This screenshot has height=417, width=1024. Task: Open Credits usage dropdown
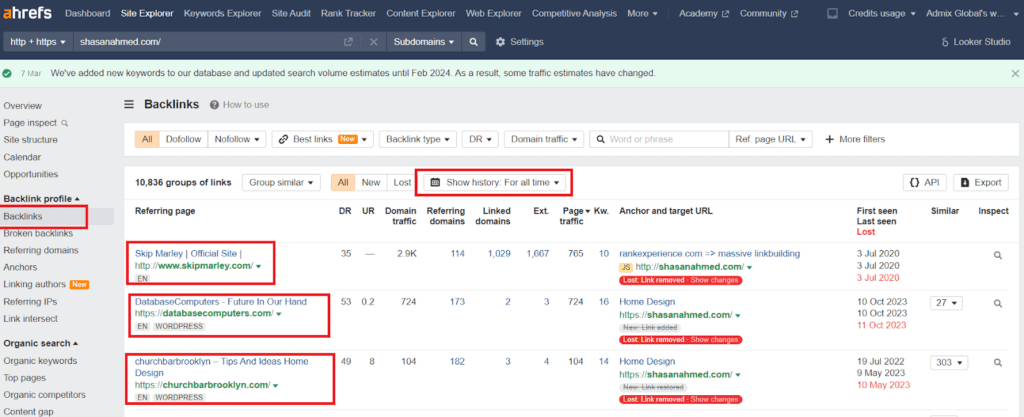point(882,13)
